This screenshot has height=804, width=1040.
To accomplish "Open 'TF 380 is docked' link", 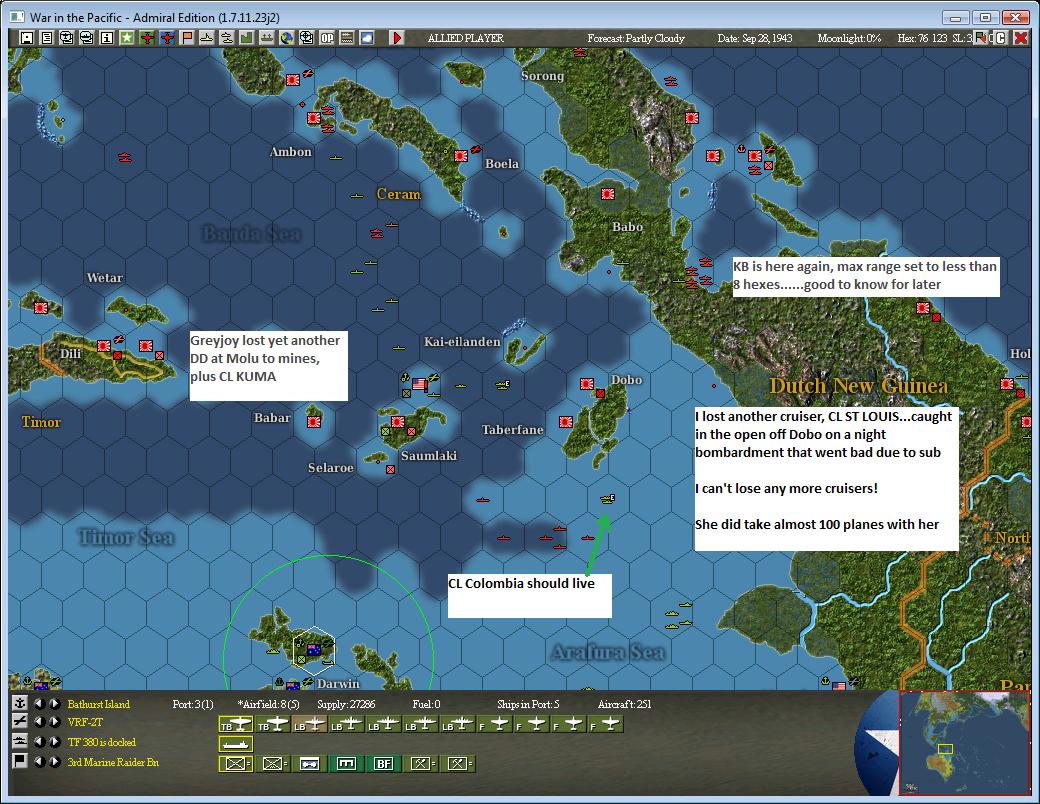I will 101,742.
